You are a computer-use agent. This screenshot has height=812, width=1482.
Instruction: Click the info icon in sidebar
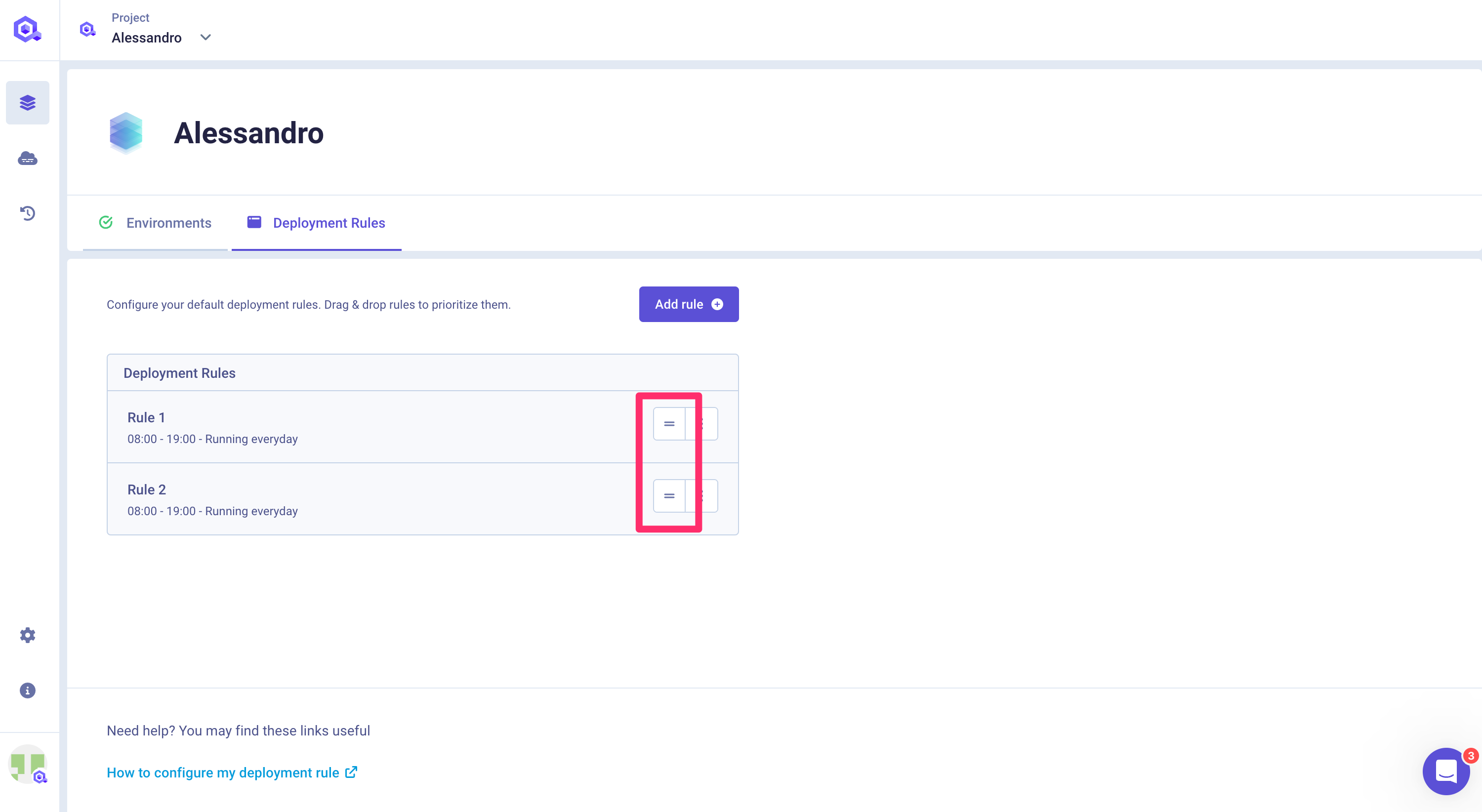pyautogui.click(x=28, y=690)
